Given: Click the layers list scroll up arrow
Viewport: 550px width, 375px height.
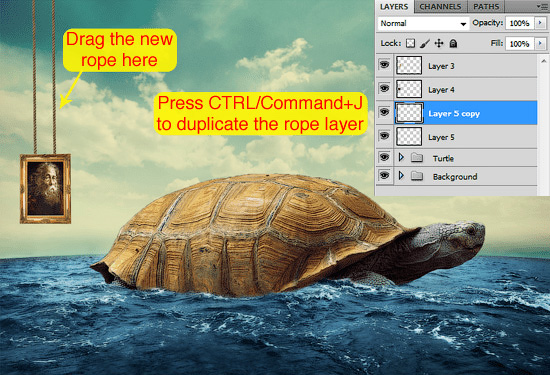Looking at the screenshot, I should [x=544, y=61].
